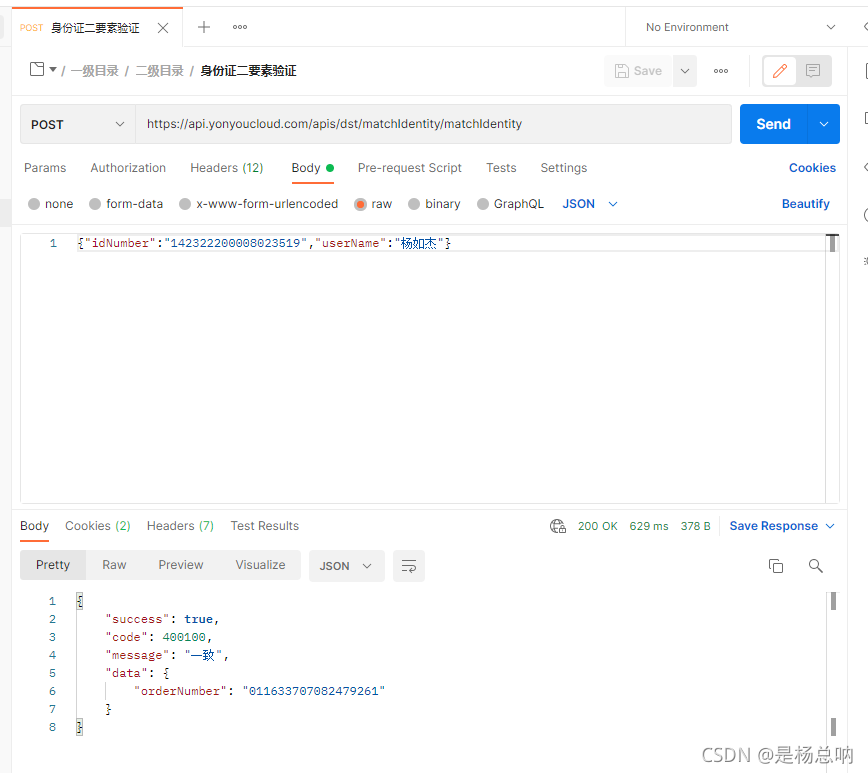Open the request body JSON format dropdown
Image resolution: width=868 pixels, height=773 pixels.
(590, 204)
